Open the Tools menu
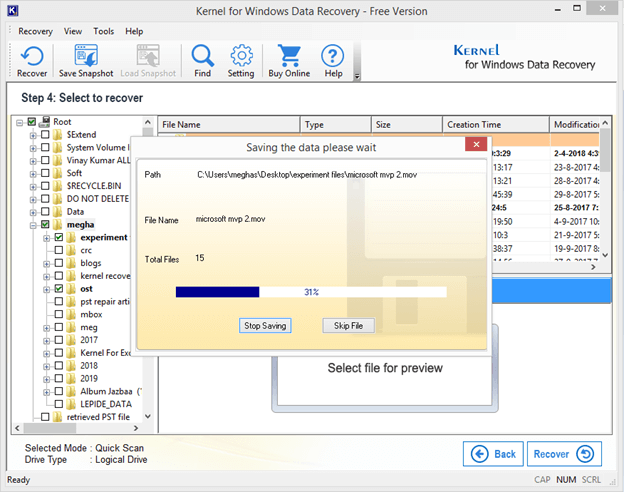The image size is (624, 492). [x=103, y=31]
